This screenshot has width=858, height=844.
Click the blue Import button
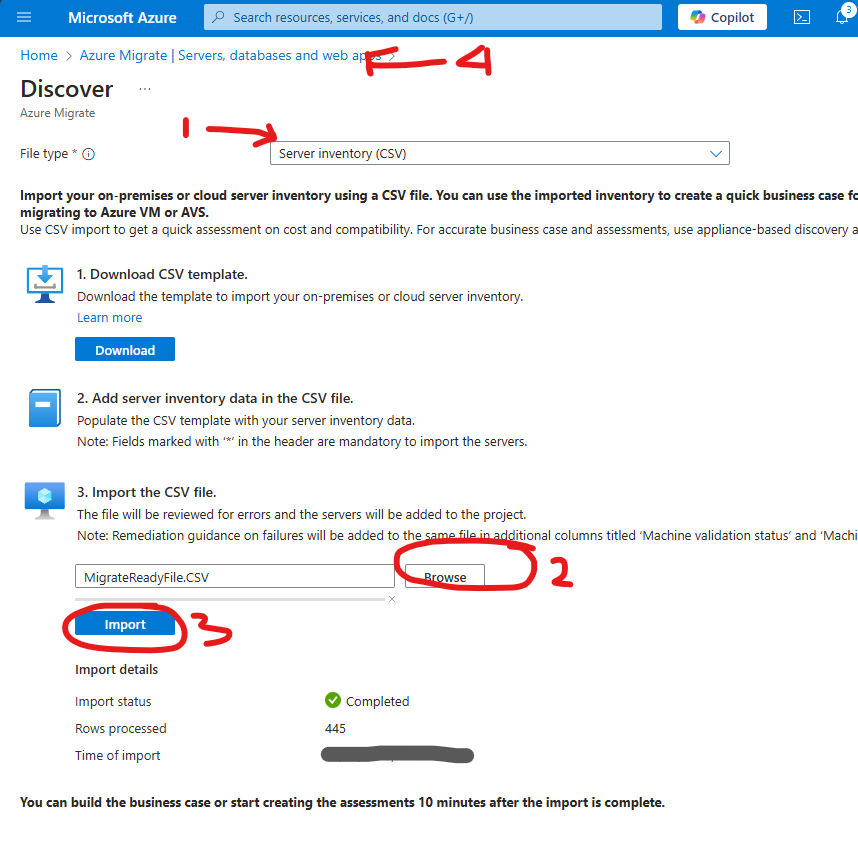125,625
